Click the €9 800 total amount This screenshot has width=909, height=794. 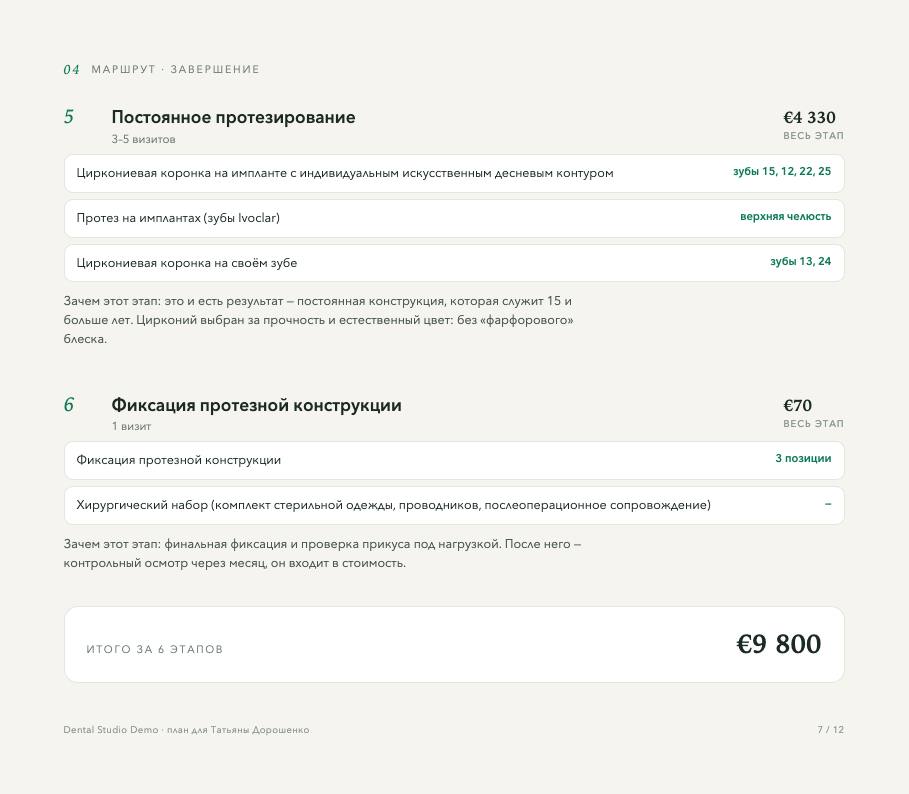779,644
